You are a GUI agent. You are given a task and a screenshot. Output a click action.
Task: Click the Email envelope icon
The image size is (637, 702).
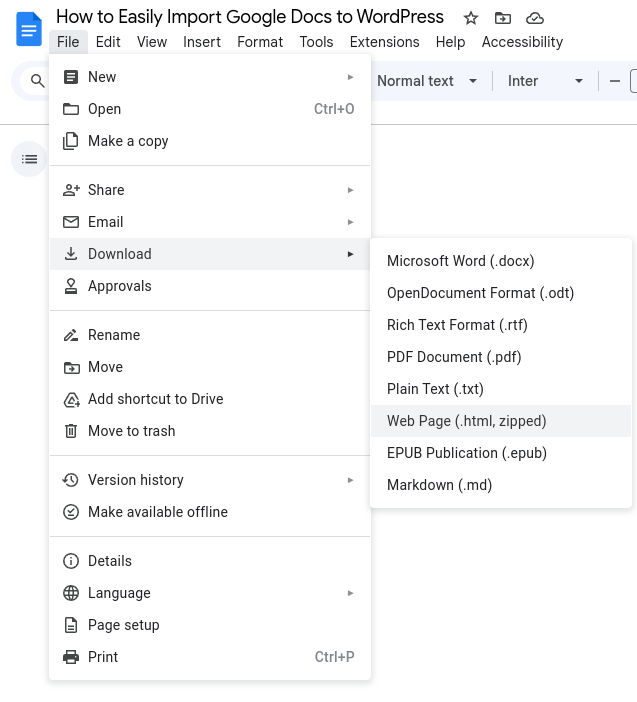coord(71,222)
